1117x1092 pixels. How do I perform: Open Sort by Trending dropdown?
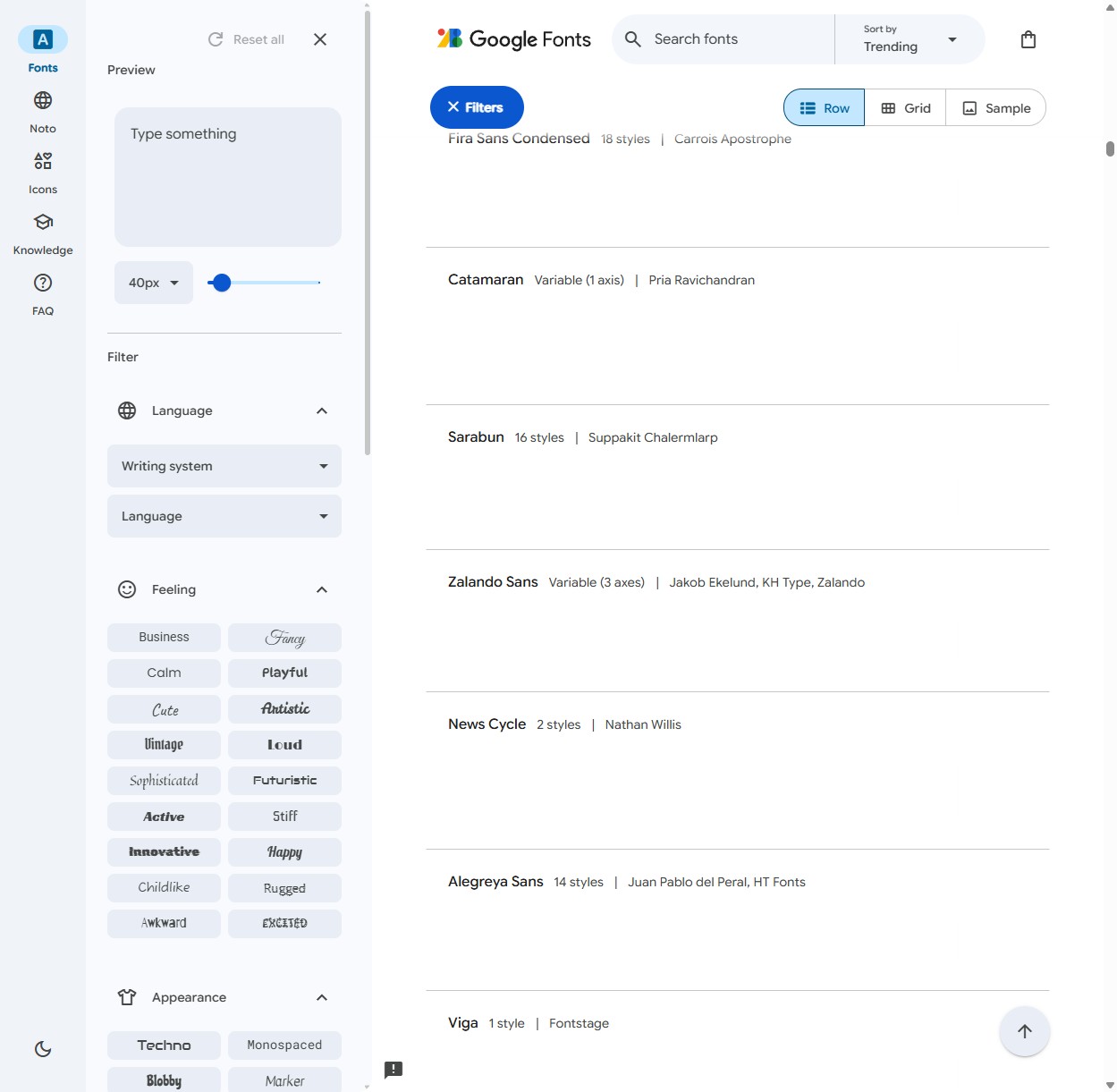pos(910,39)
